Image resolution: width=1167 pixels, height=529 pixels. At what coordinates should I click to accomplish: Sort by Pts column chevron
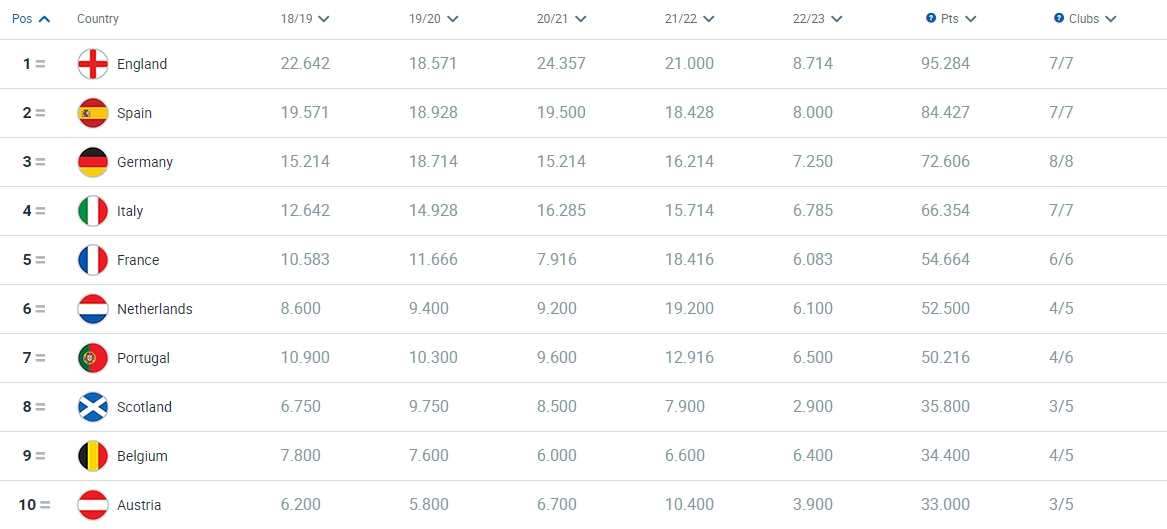tap(970, 19)
